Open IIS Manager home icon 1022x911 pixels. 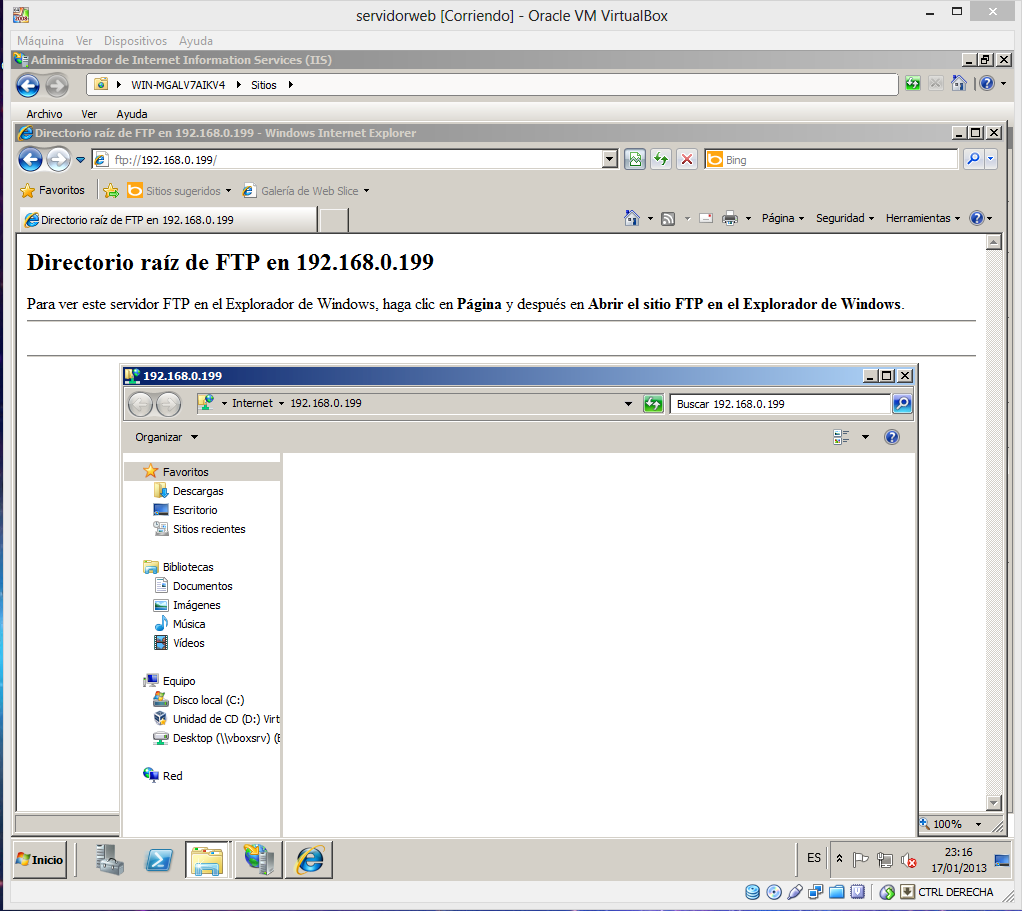tap(958, 83)
